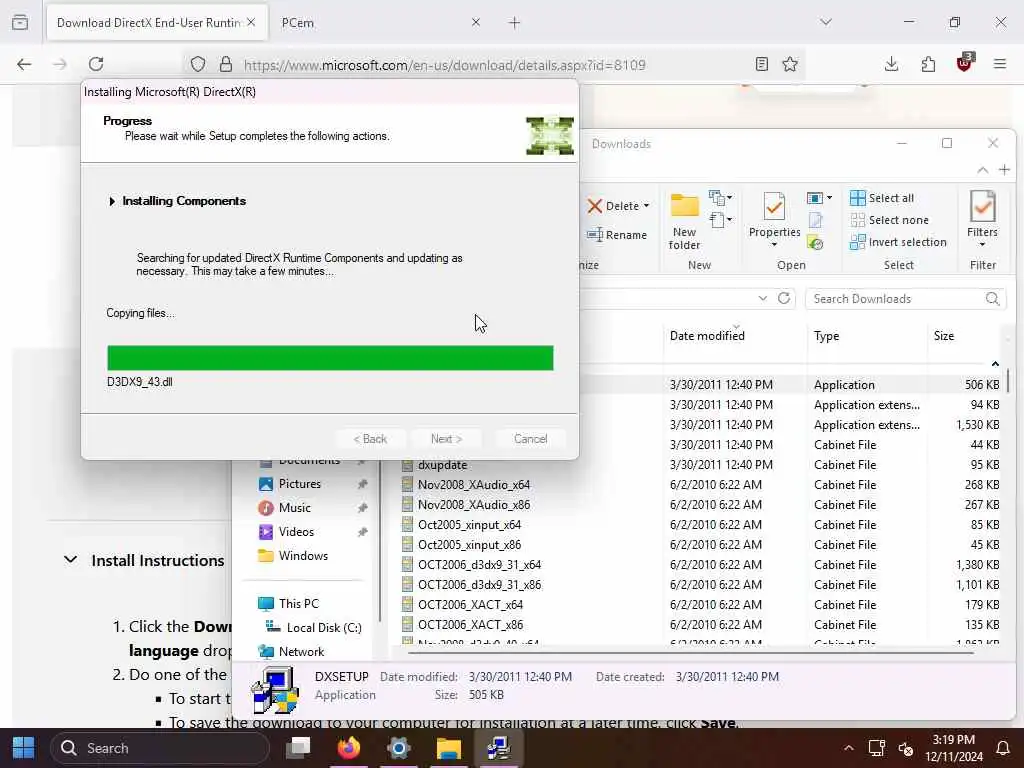The width and height of the screenshot is (1024, 768).
Task: Click the padlock site info icon
Action: pos(226,64)
